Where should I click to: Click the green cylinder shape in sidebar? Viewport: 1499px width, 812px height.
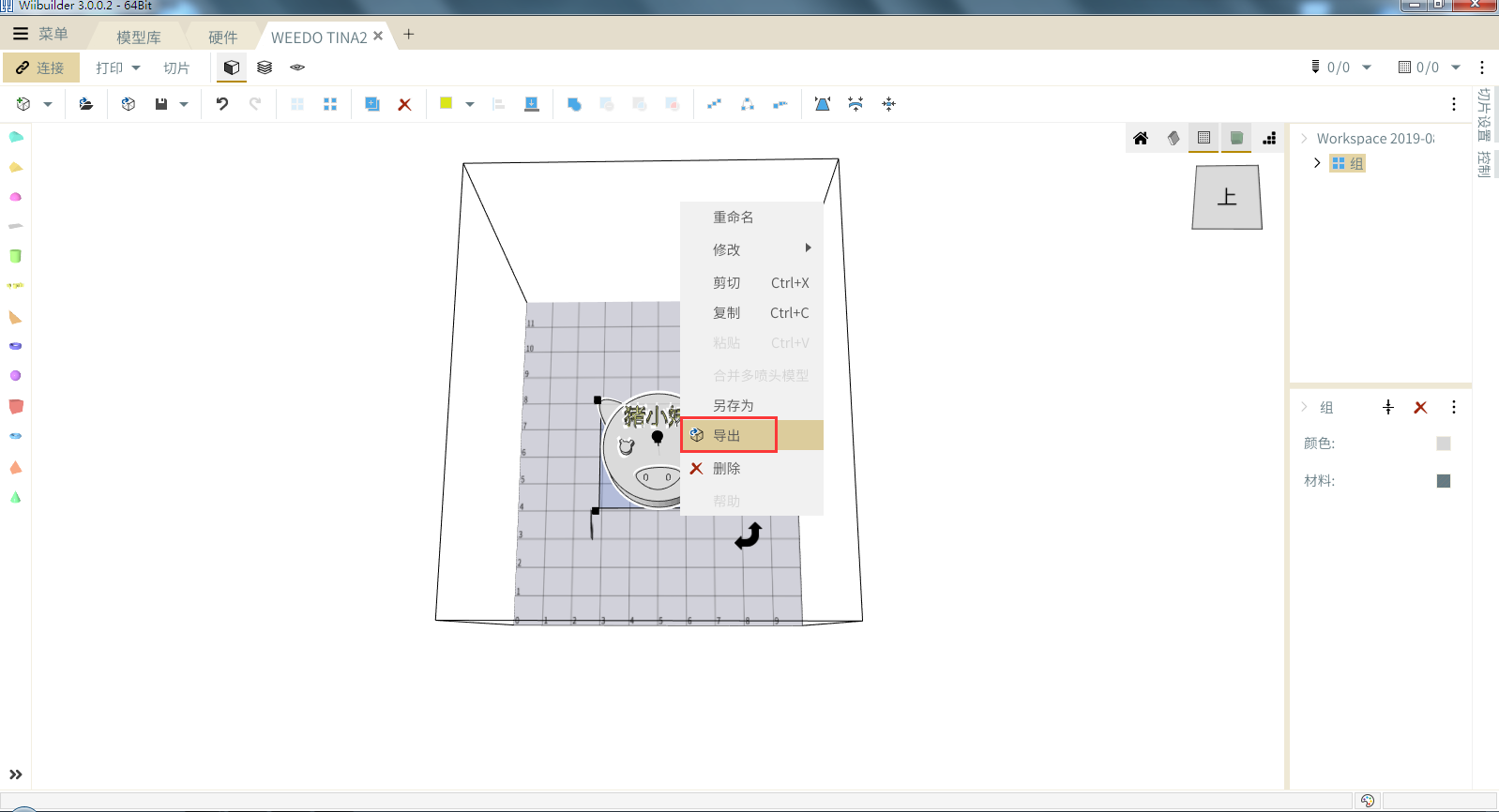click(x=15, y=256)
